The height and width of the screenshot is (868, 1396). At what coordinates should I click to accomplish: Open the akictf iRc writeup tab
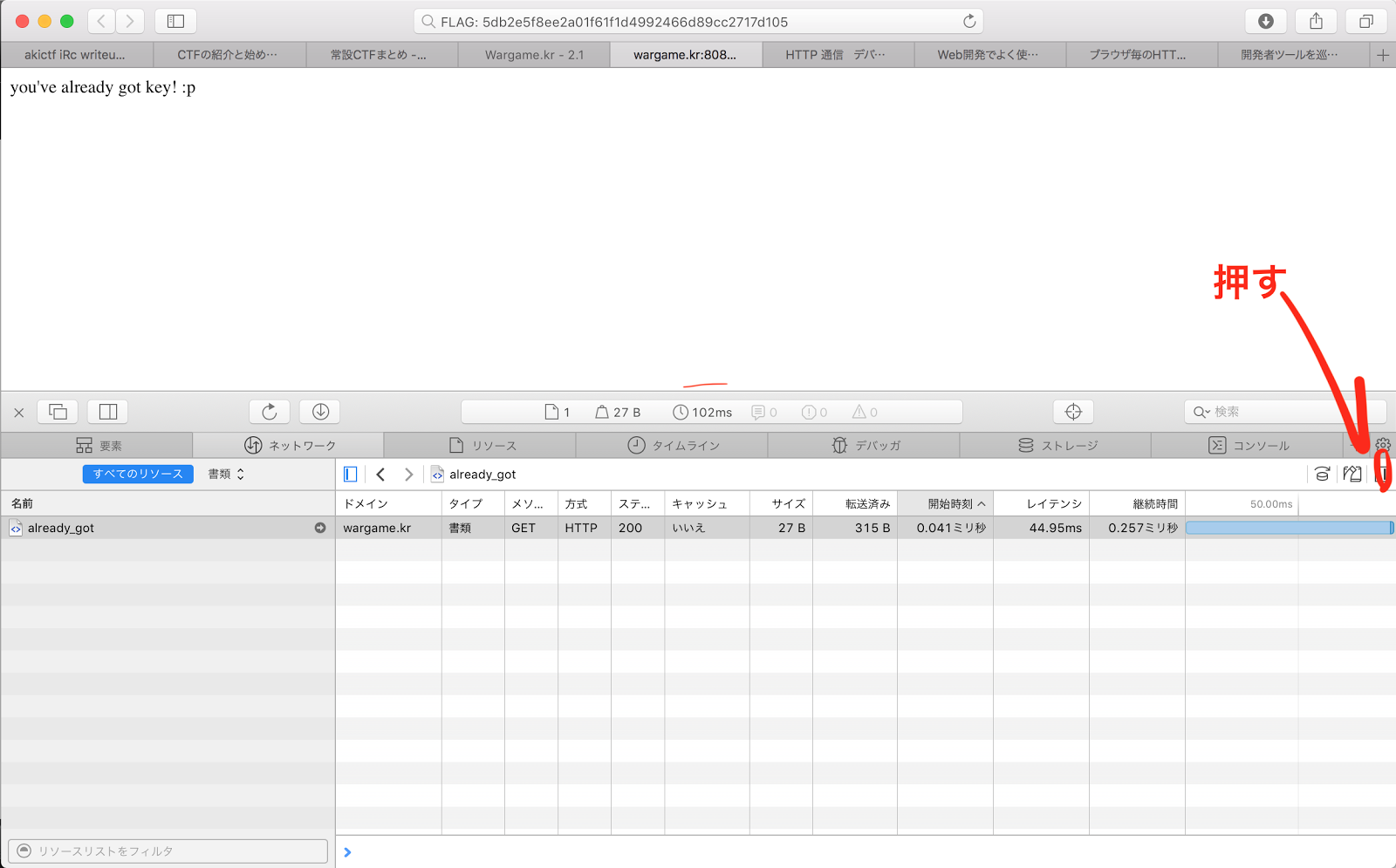coord(77,55)
